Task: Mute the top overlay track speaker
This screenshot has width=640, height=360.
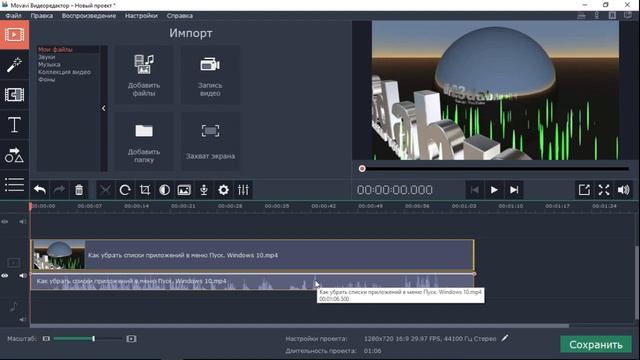Action: [22, 222]
